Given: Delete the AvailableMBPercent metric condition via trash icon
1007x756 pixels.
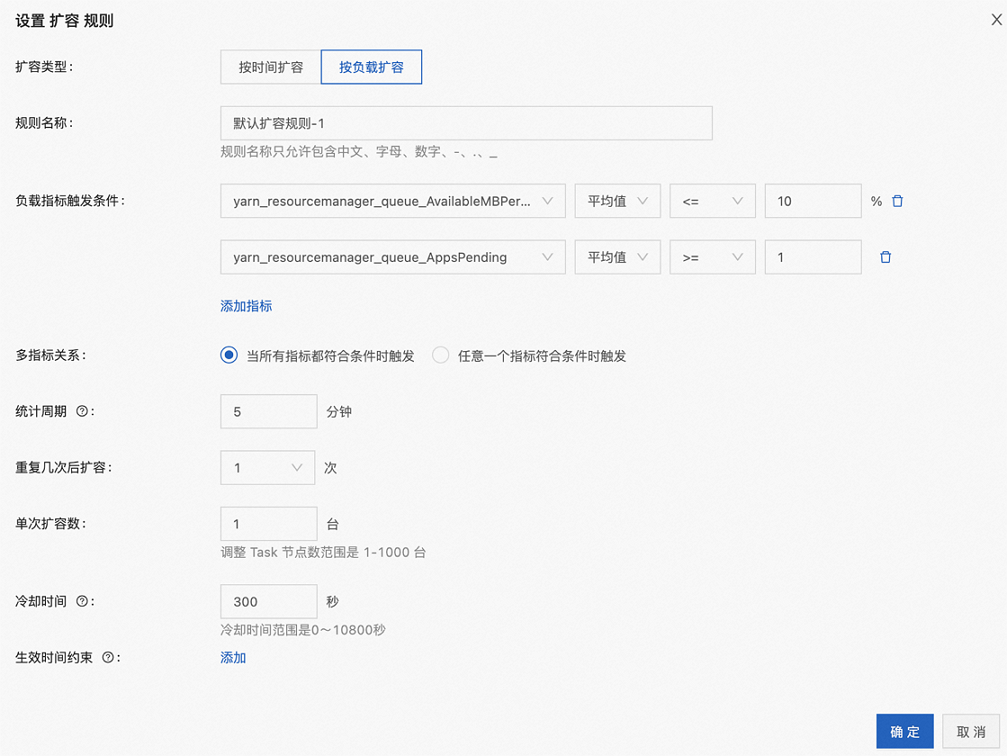Looking at the screenshot, I should (x=896, y=200).
